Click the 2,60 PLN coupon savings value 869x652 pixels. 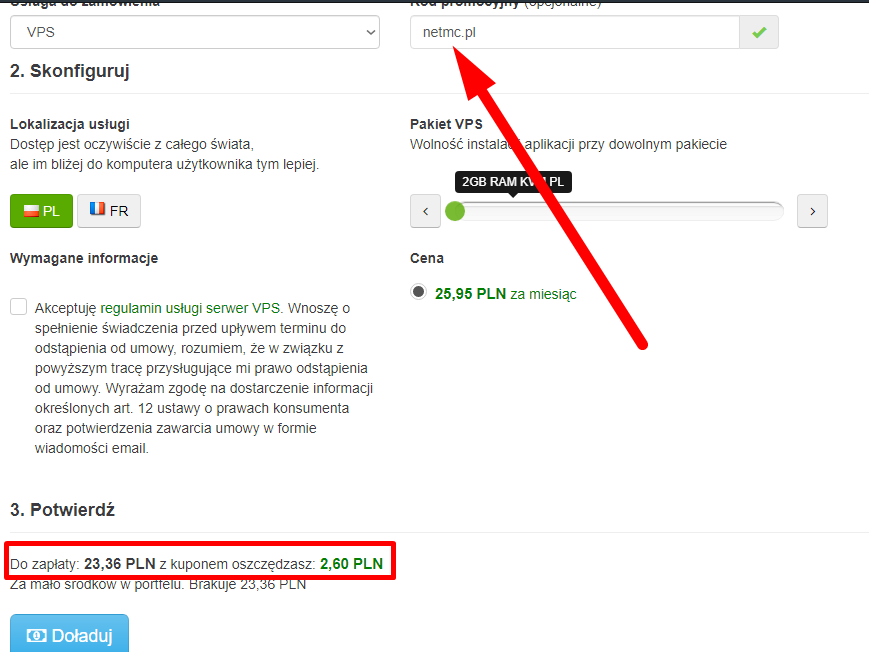click(x=351, y=564)
